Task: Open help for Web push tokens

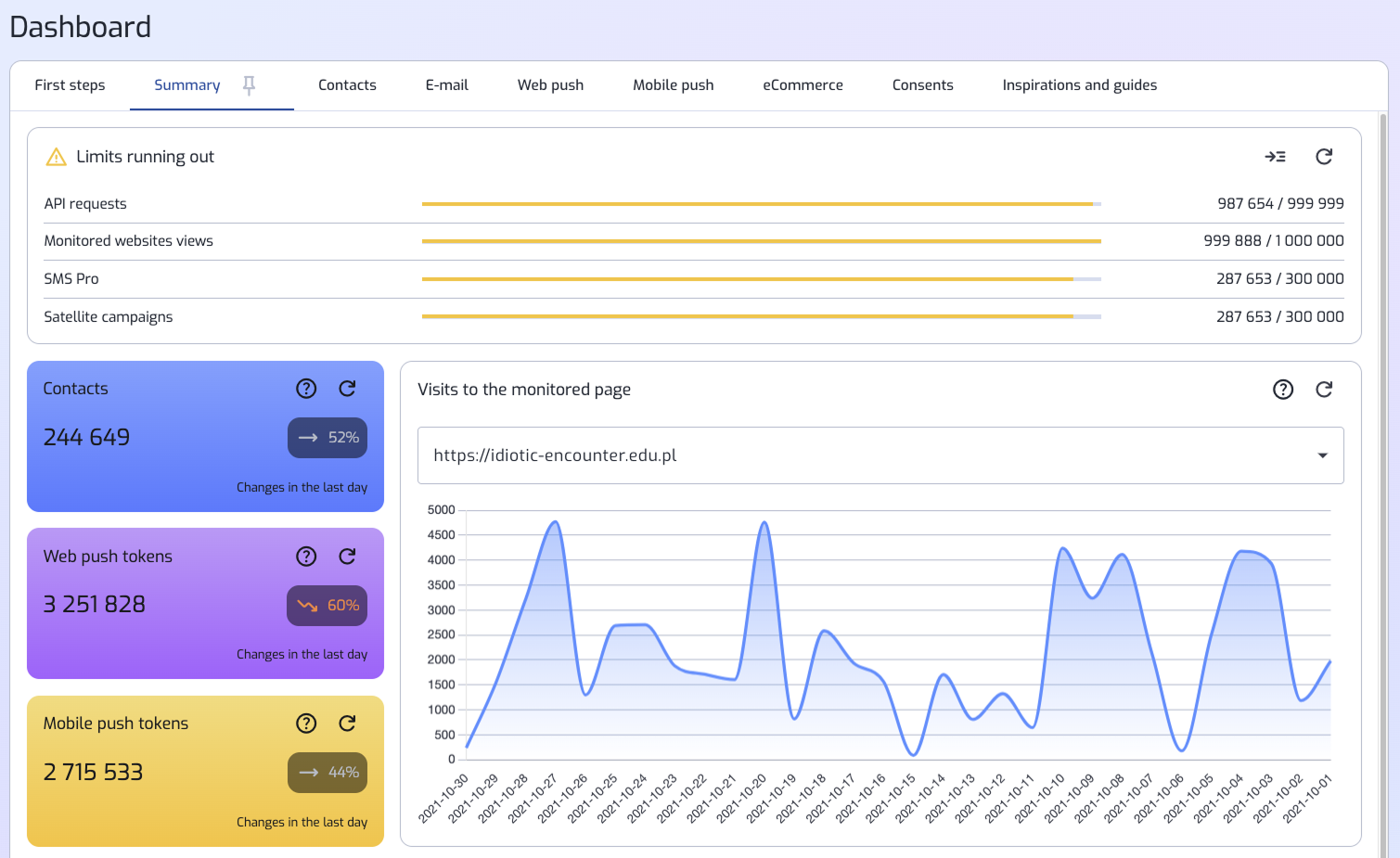Action: (306, 557)
